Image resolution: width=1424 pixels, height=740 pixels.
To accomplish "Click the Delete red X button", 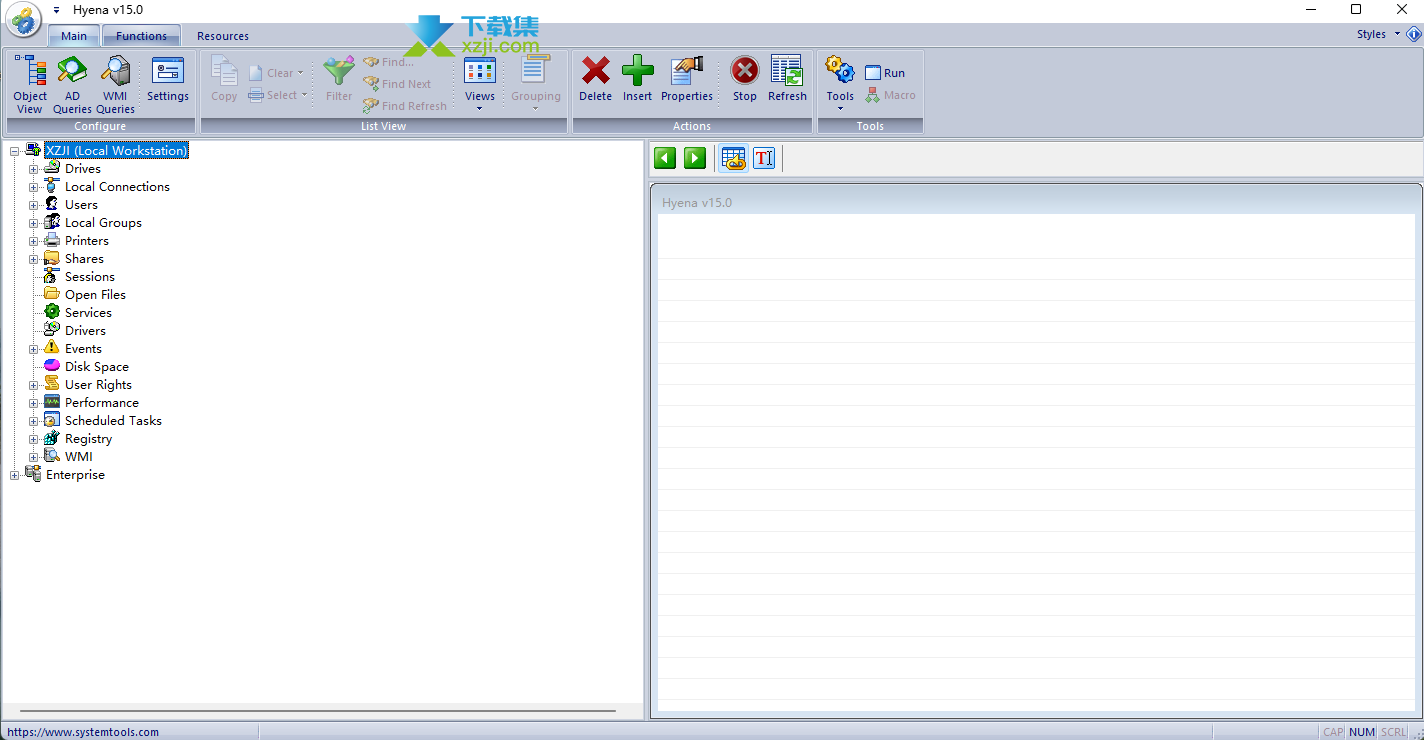I will pos(595,79).
